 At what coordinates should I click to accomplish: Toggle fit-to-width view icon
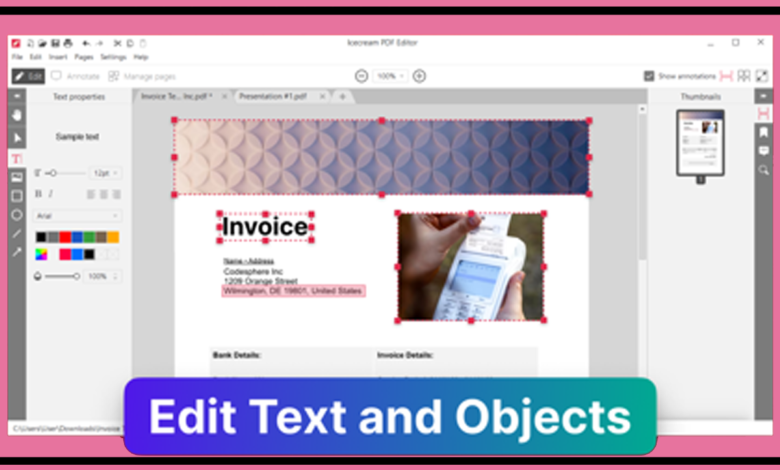tap(726, 76)
